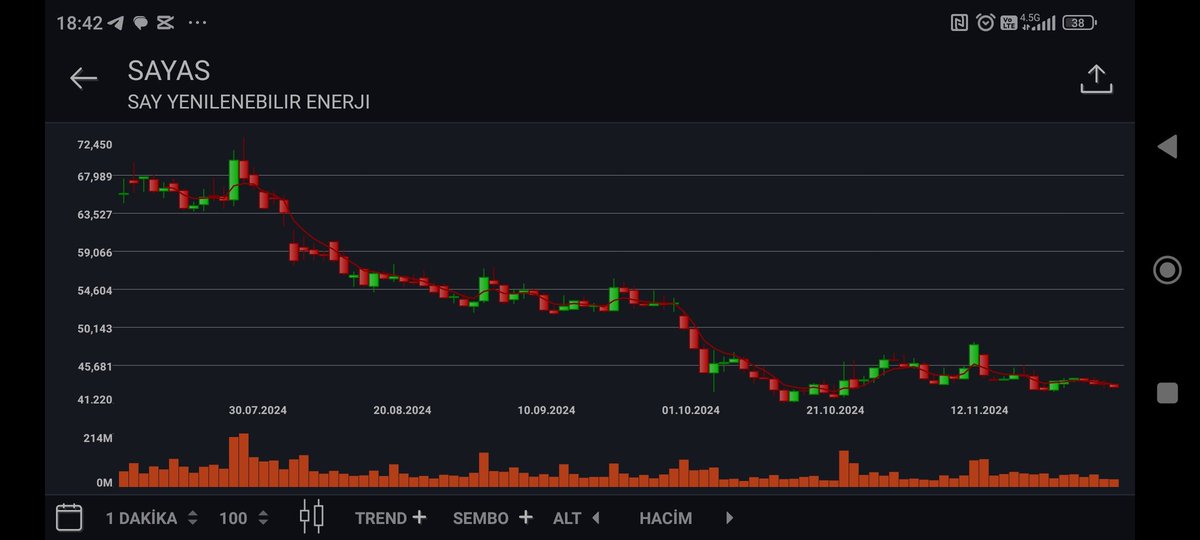The height and width of the screenshot is (540, 1200).
Task: Open the 1 DAKİKA interval selector
Action: coord(152,518)
